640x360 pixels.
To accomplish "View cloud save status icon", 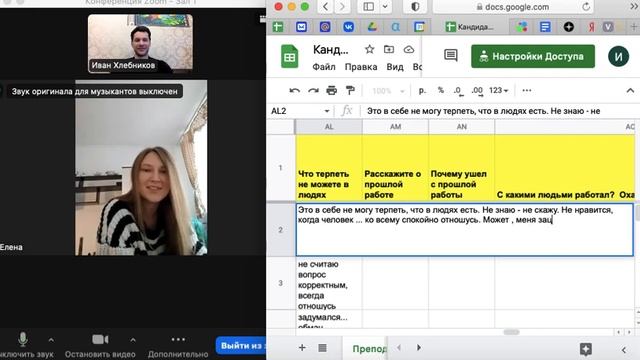I will click(x=409, y=49).
